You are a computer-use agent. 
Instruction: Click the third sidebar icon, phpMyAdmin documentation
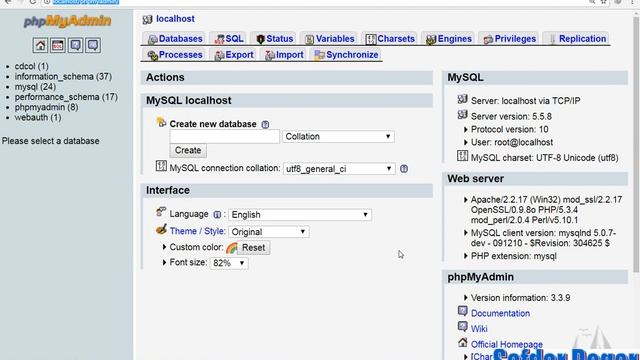click(x=75, y=45)
